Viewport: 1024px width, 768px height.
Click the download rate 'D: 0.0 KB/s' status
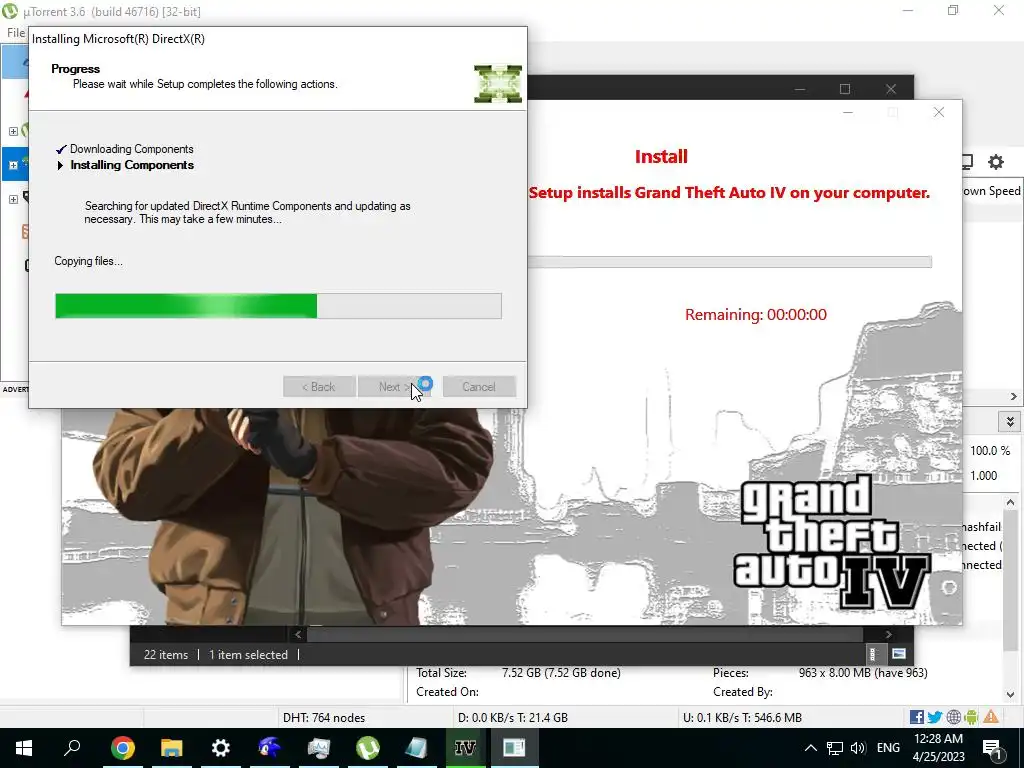coord(513,717)
